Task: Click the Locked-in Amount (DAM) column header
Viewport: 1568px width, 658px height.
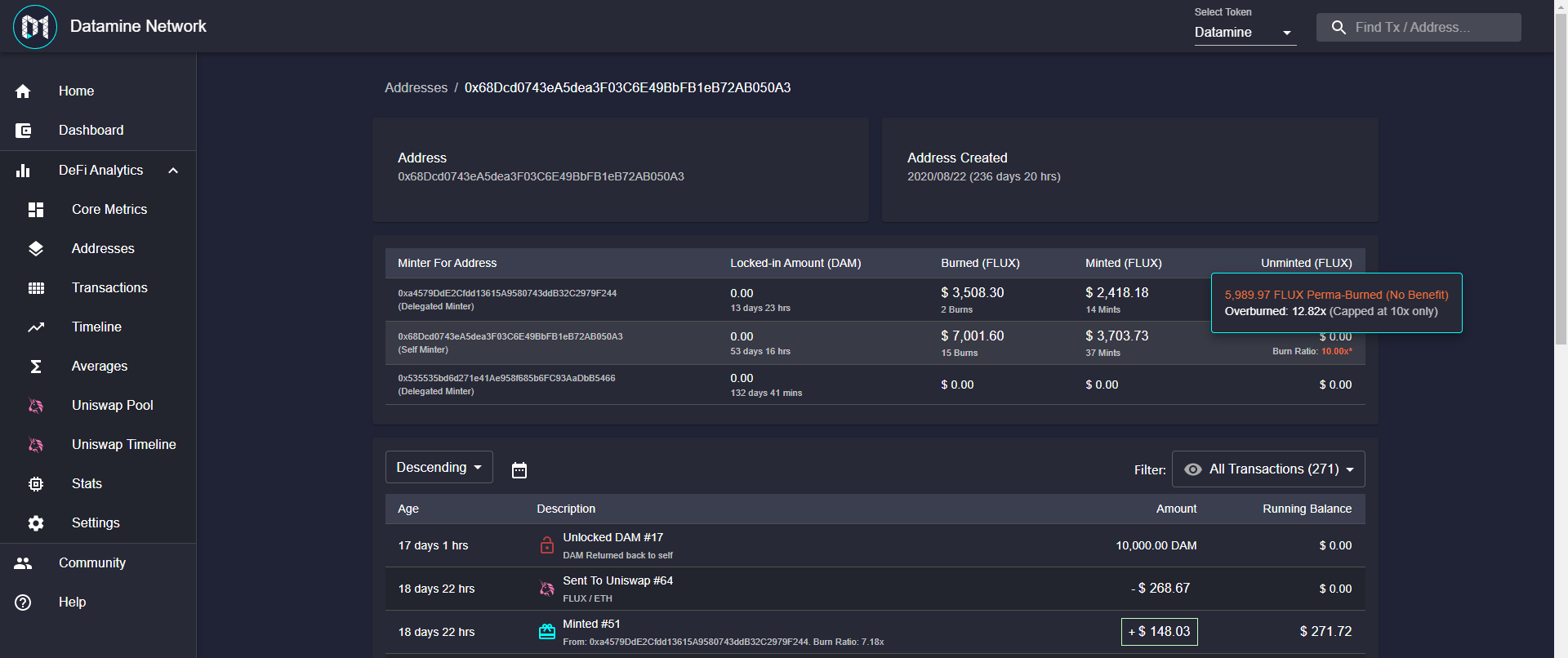Action: point(795,264)
